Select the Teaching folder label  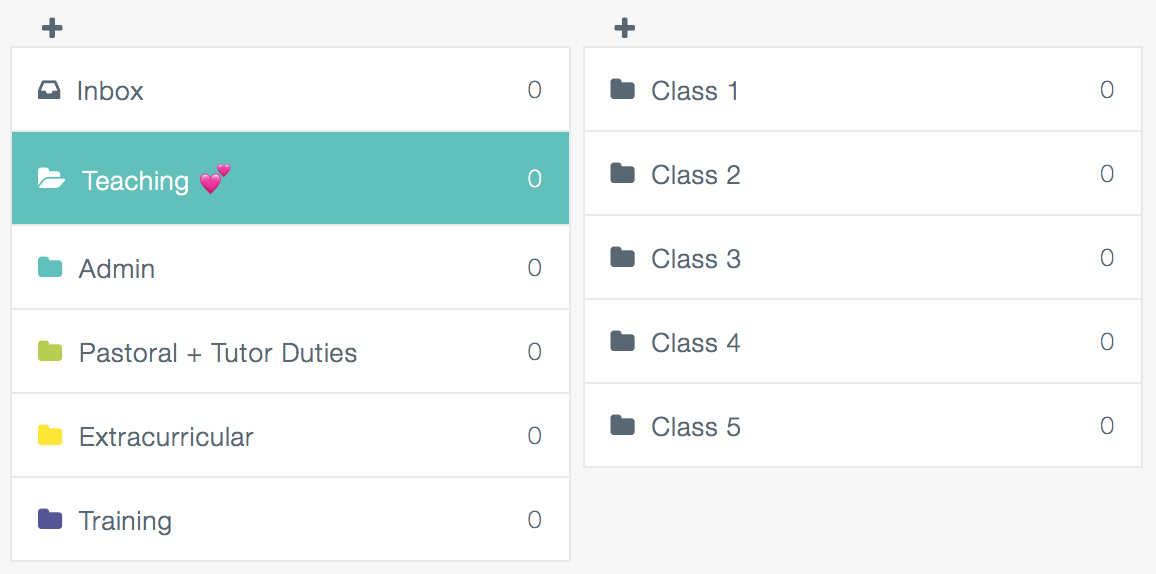(x=135, y=181)
